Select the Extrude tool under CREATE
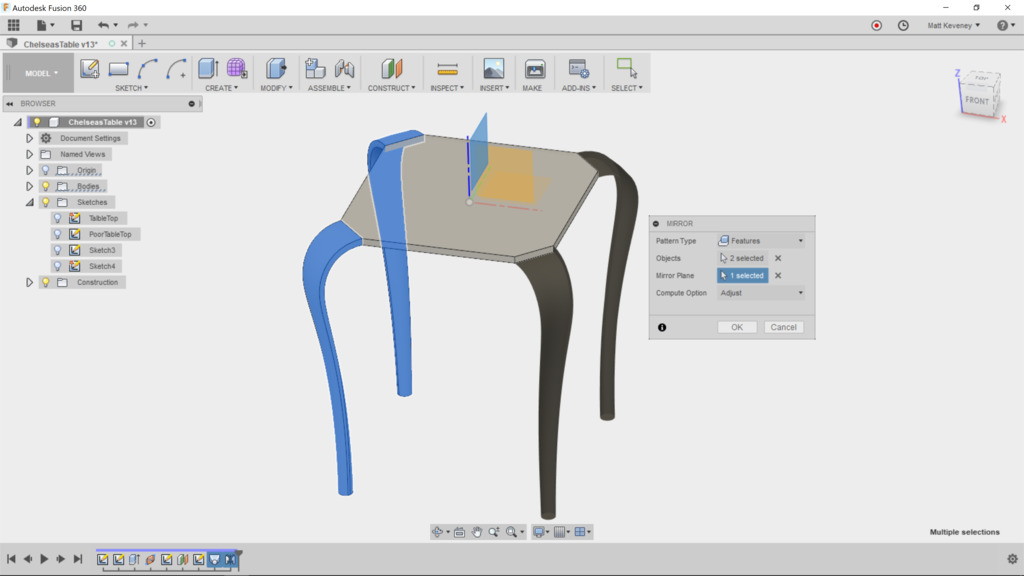 click(207, 67)
